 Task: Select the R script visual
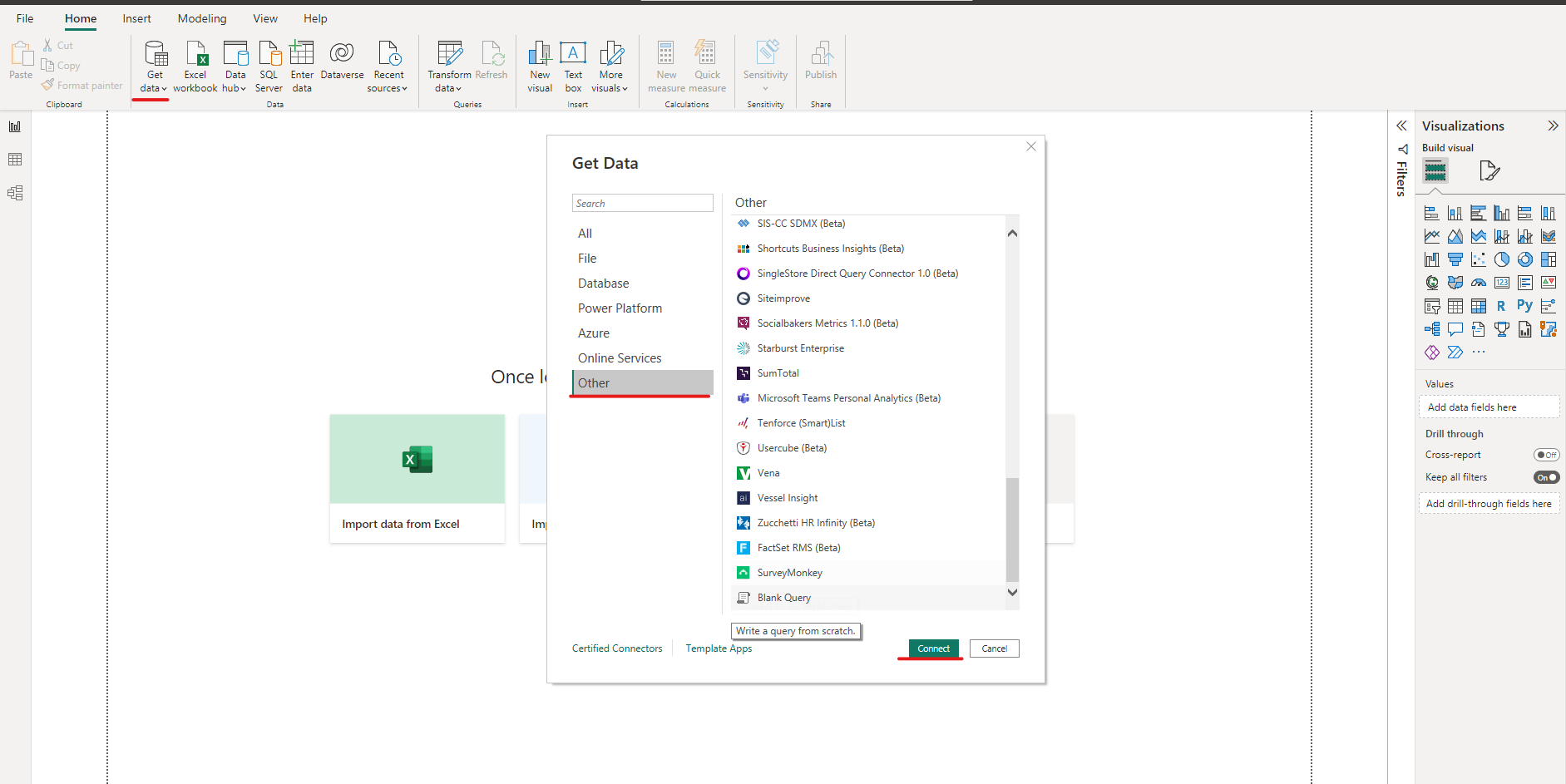pos(1501,306)
